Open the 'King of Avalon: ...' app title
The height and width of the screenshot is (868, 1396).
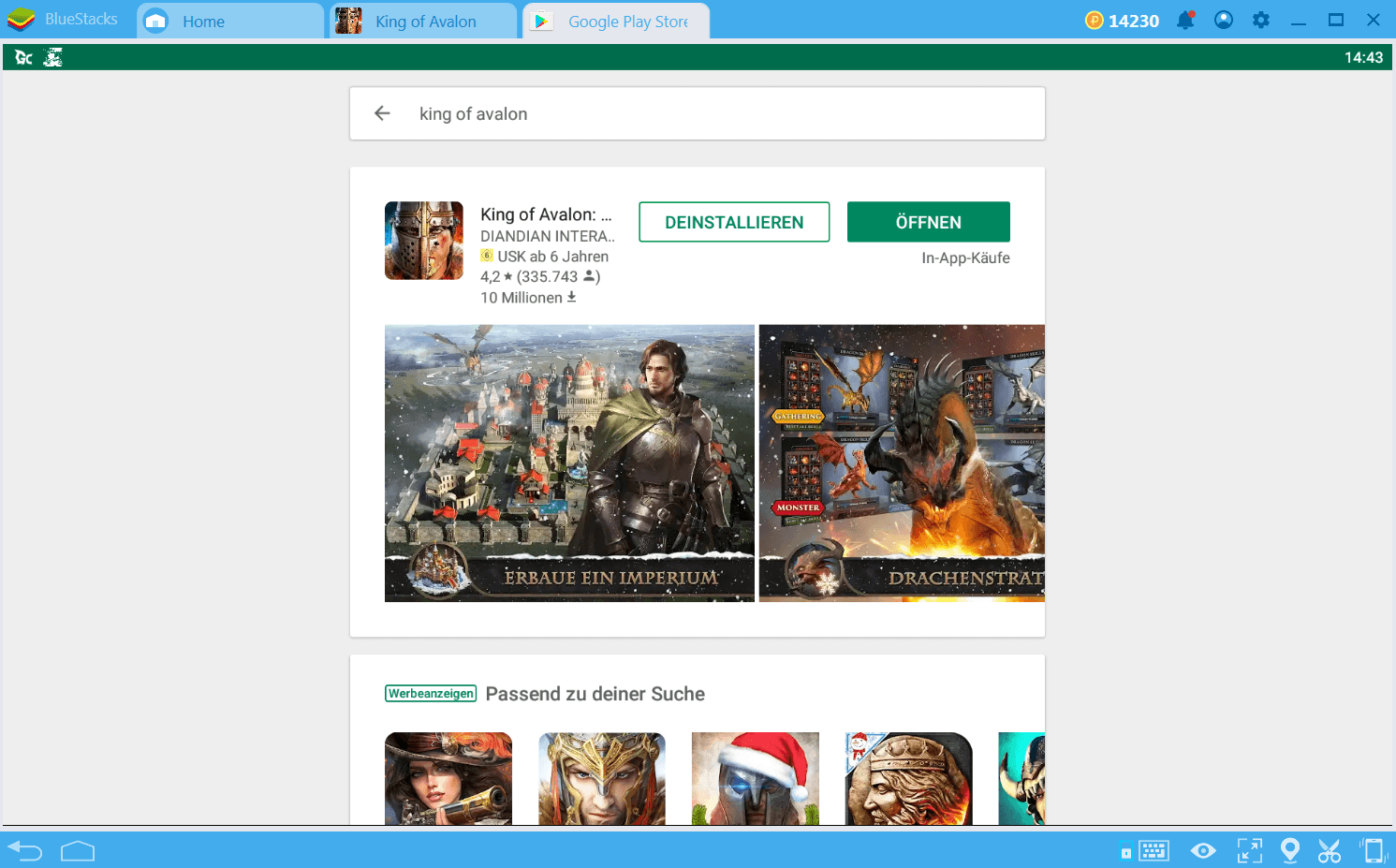tap(546, 214)
